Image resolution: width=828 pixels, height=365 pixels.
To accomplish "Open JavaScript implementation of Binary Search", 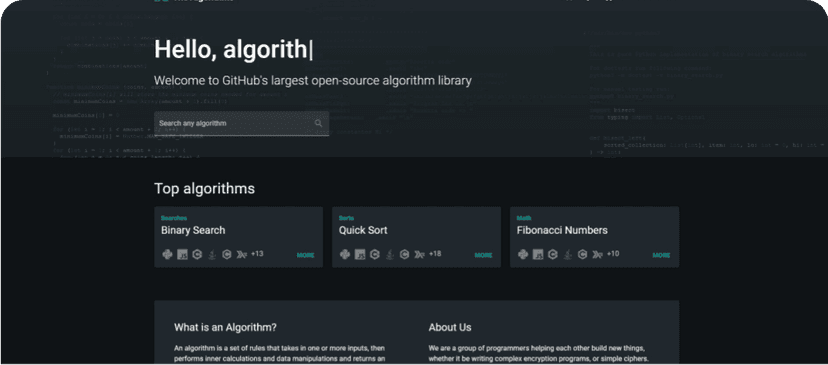I will click(x=182, y=255).
